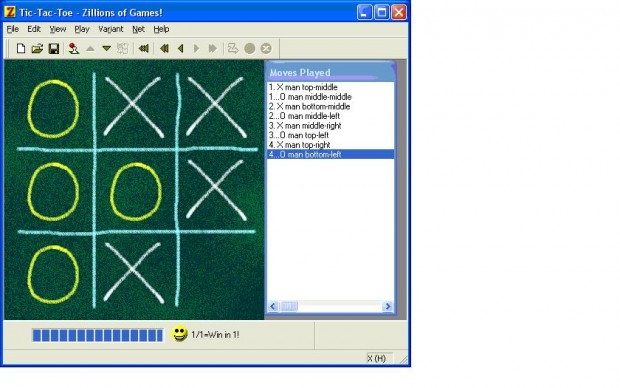The image size is (620, 388).
Task: Click moves list scroll right arrow
Action: tap(388, 306)
